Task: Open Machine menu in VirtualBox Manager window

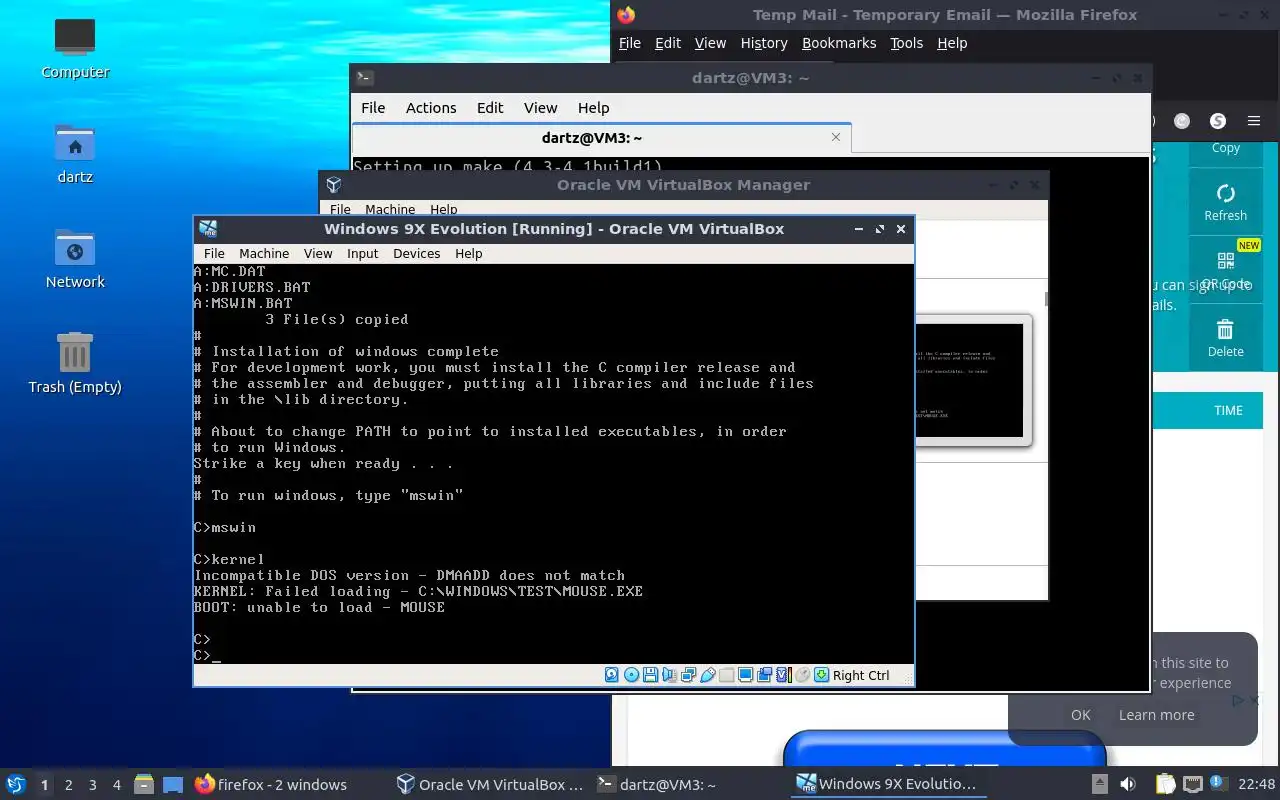Action: (x=390, y=209)
